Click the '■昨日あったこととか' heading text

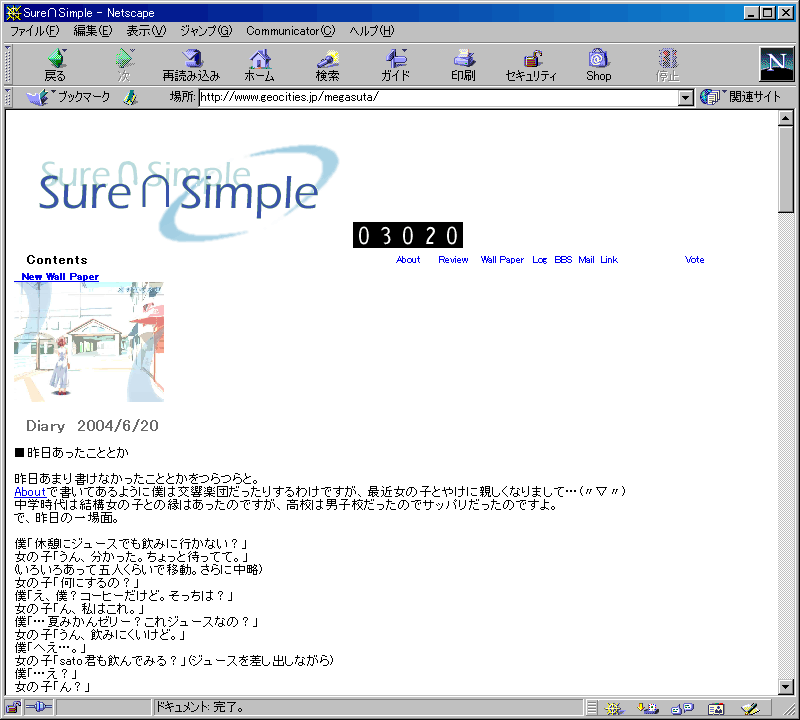71,453
